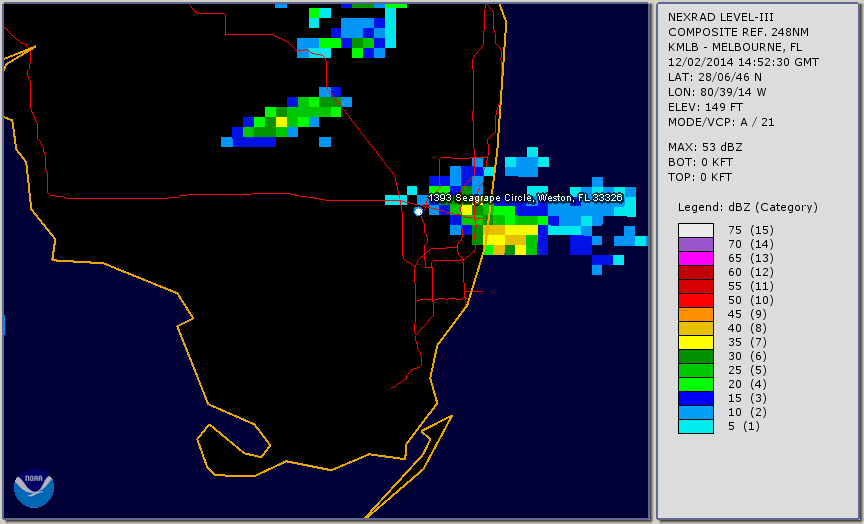This screenshot has width=864, height=524.
Task: Select the 60 dBZ dark red swatch
Action: point(696,272)
